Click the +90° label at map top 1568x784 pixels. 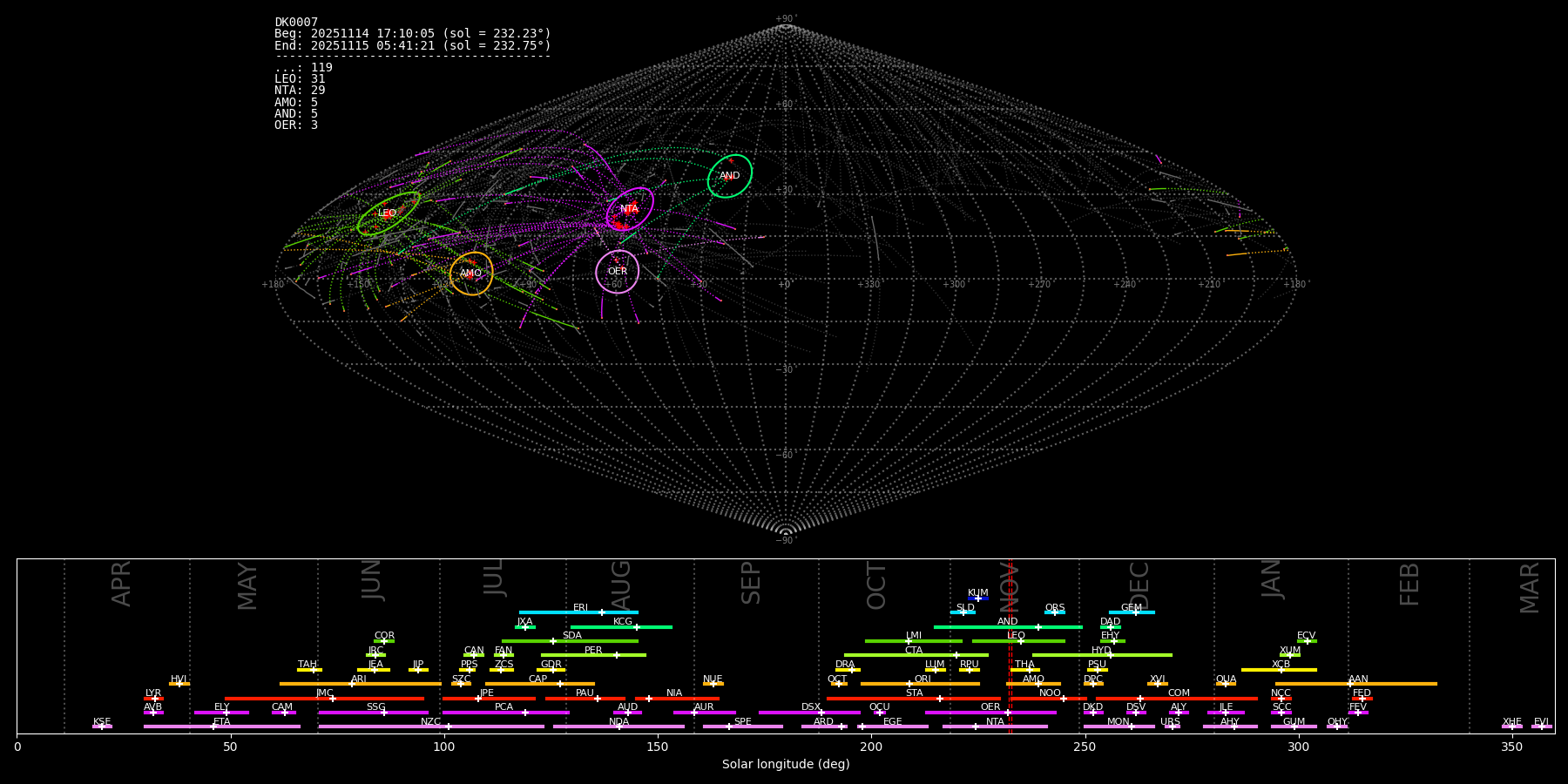point(786,18)
